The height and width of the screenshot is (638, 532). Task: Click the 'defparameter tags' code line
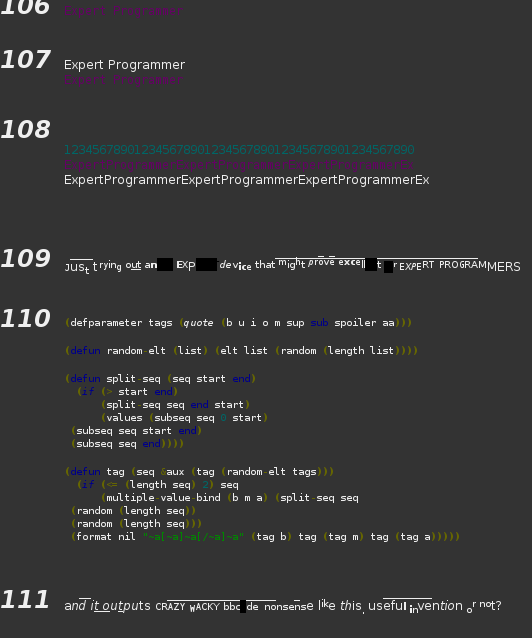pos(239,323)
